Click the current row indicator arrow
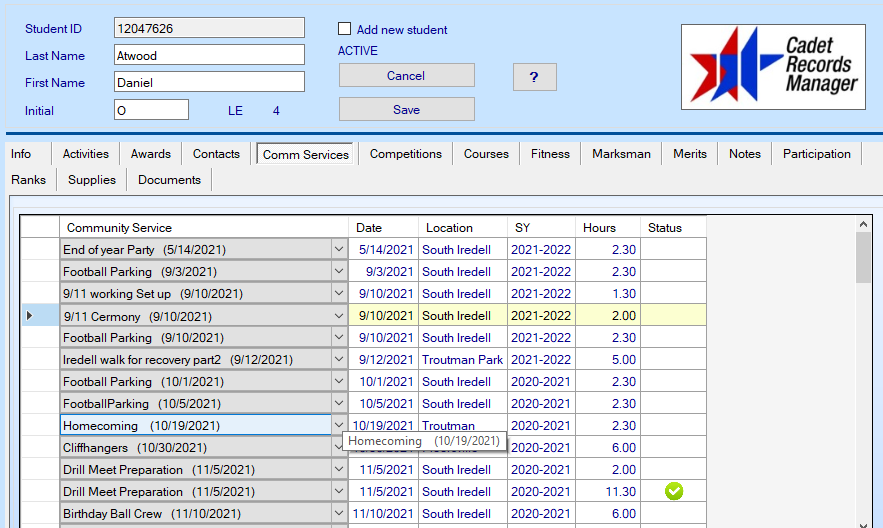The image size is (883, 528). point(28,316)
